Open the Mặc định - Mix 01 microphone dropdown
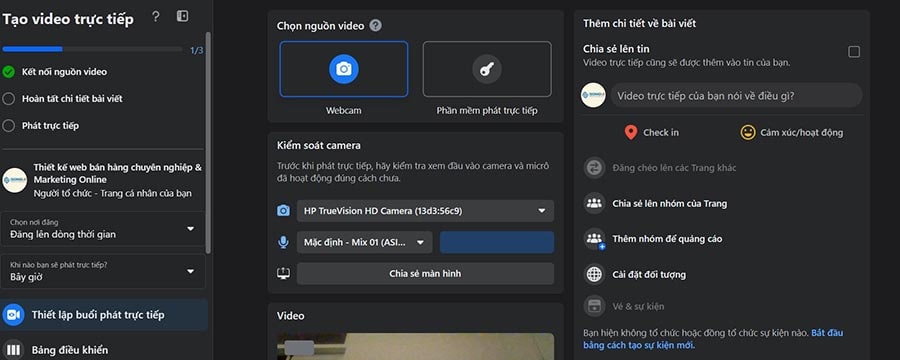This screenshot has height=360, width=900. [x=364, y=242]
